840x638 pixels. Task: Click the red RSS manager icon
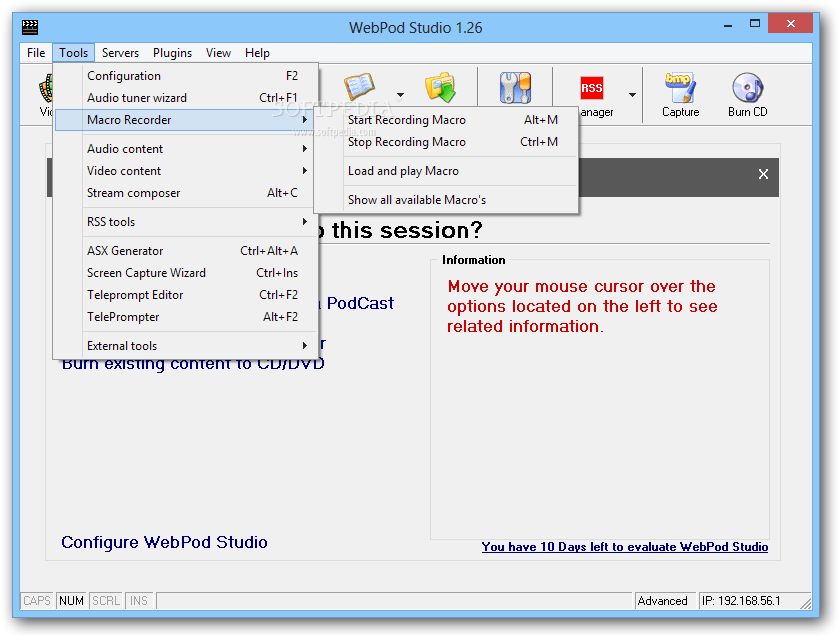pyautogui.click(x=591, y=88)
